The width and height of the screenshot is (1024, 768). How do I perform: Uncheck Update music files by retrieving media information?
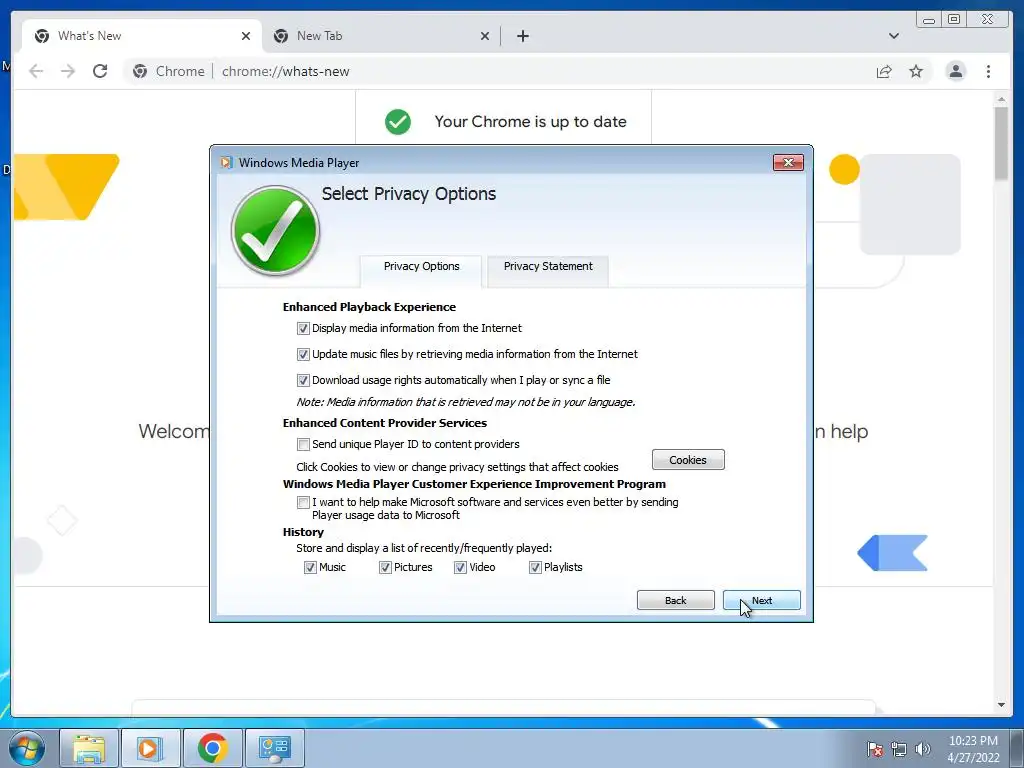(x=303, y=355)
